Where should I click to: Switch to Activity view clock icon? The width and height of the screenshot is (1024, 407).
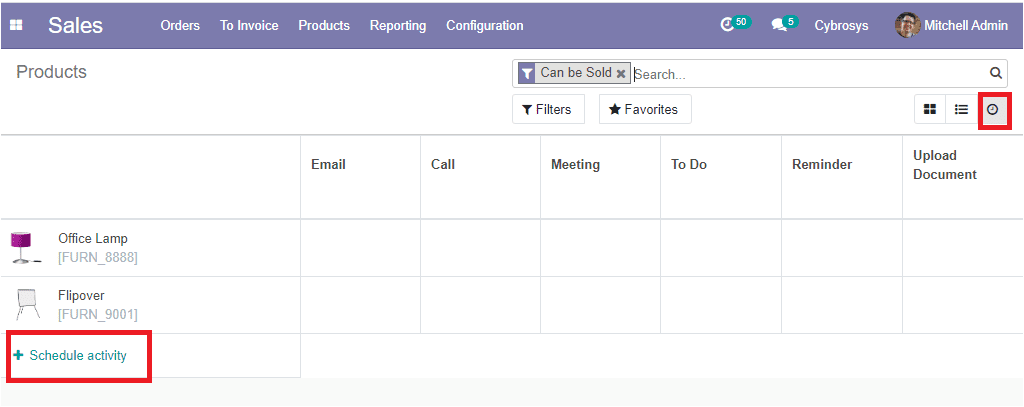click(x=993, y=109)
